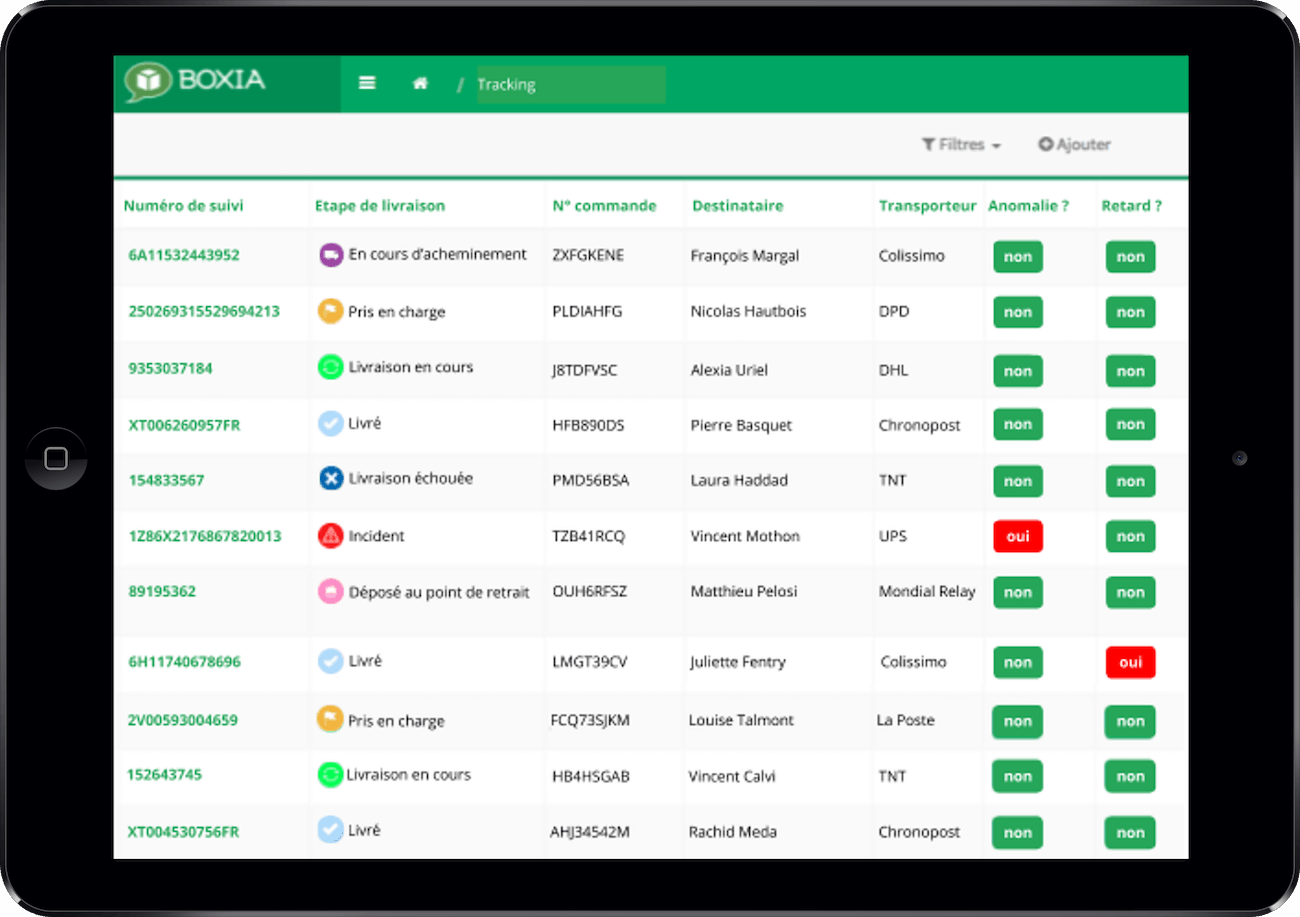Click carrier 'Mondial Relay'
1300x917 pixels.
927,591
